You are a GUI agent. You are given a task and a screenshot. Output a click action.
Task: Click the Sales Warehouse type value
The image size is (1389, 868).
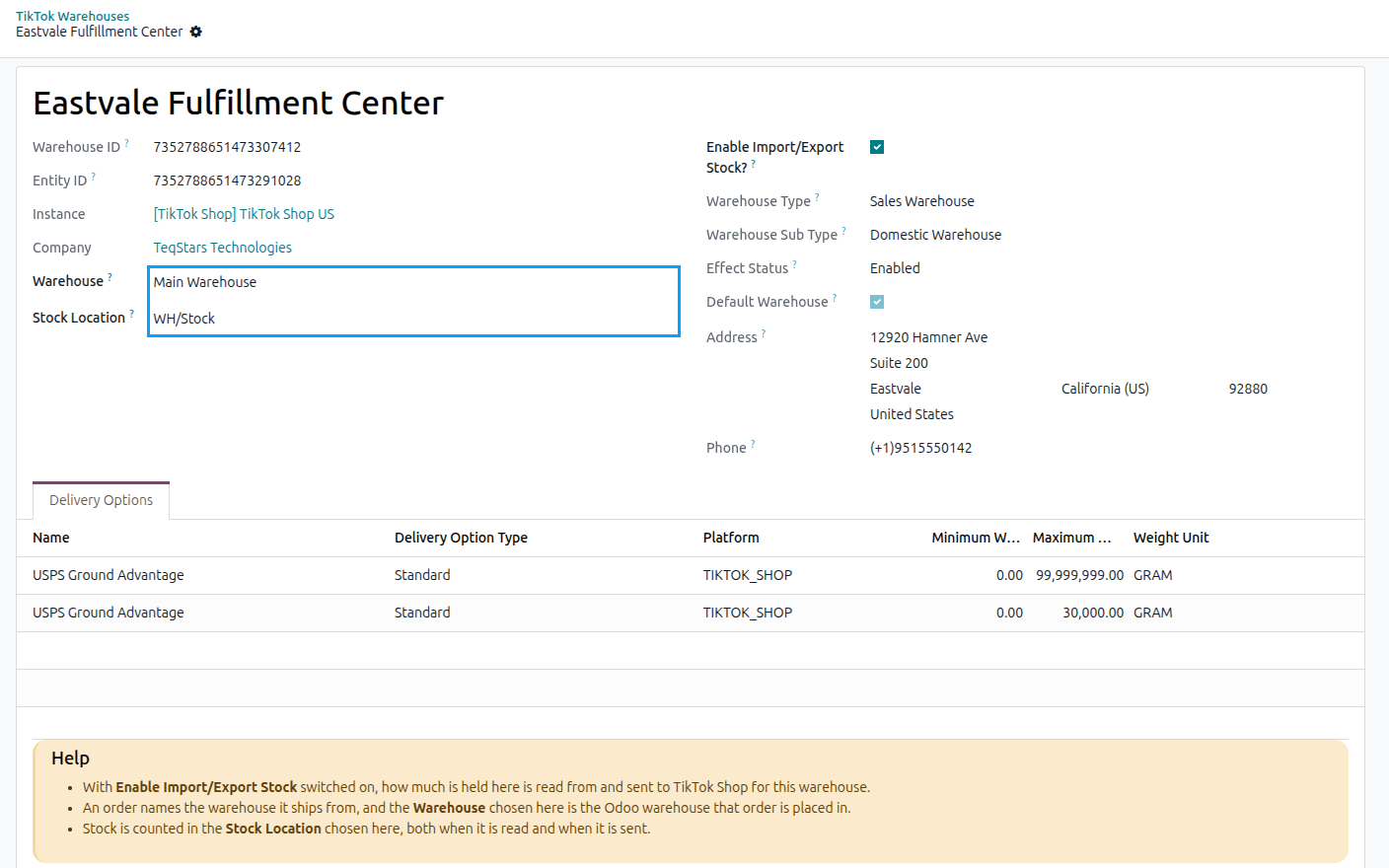(922, 201)
